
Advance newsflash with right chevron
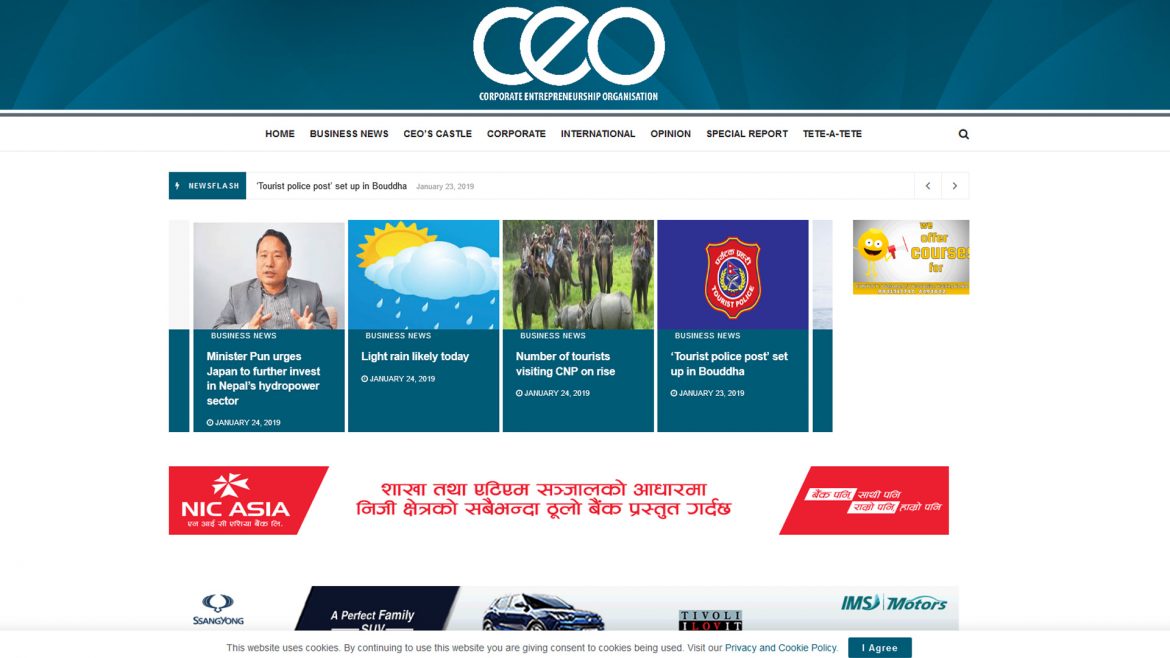(x=954, y=186)
